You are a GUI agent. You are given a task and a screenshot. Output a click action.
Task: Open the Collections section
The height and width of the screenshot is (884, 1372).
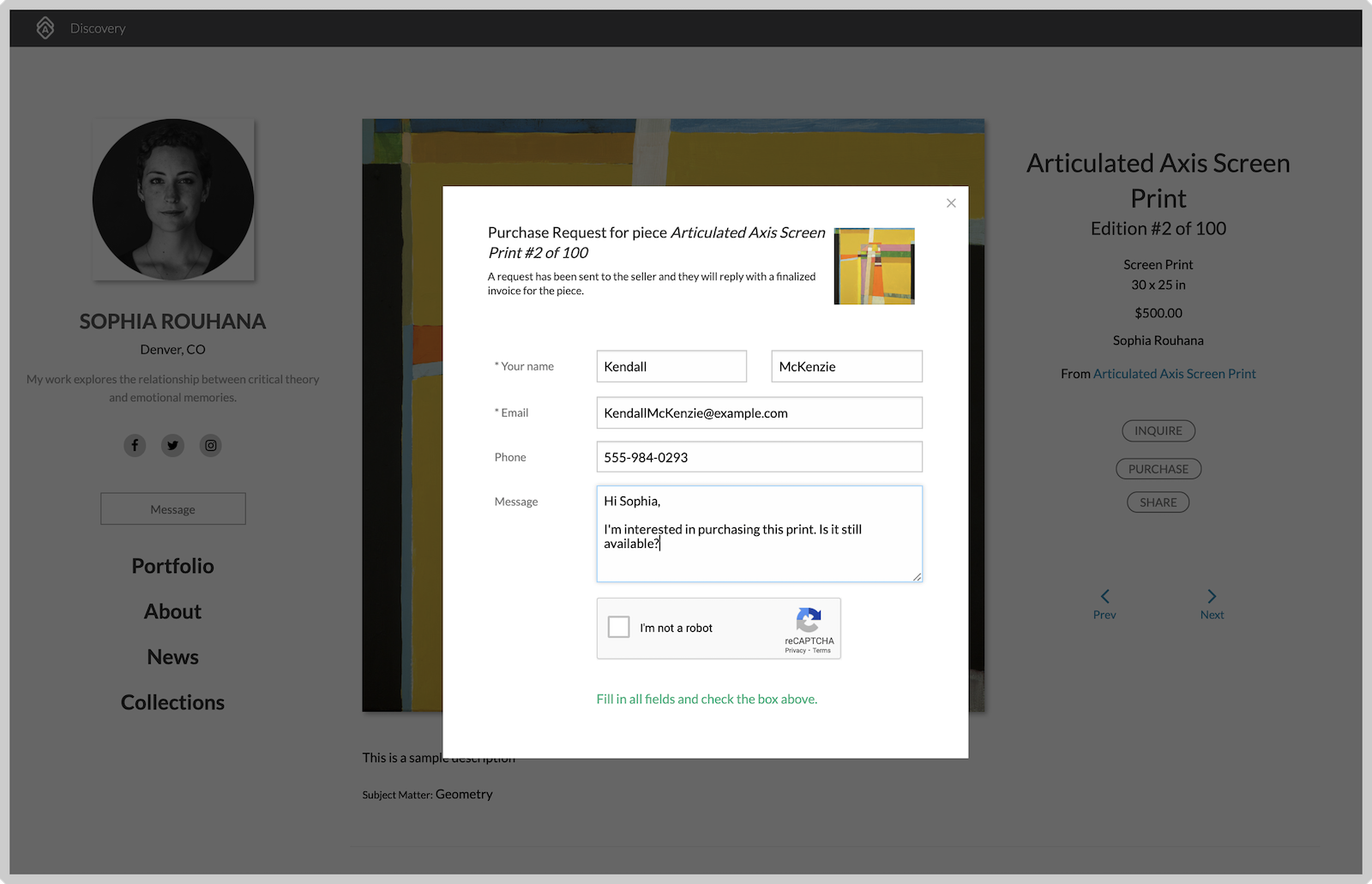172,701
